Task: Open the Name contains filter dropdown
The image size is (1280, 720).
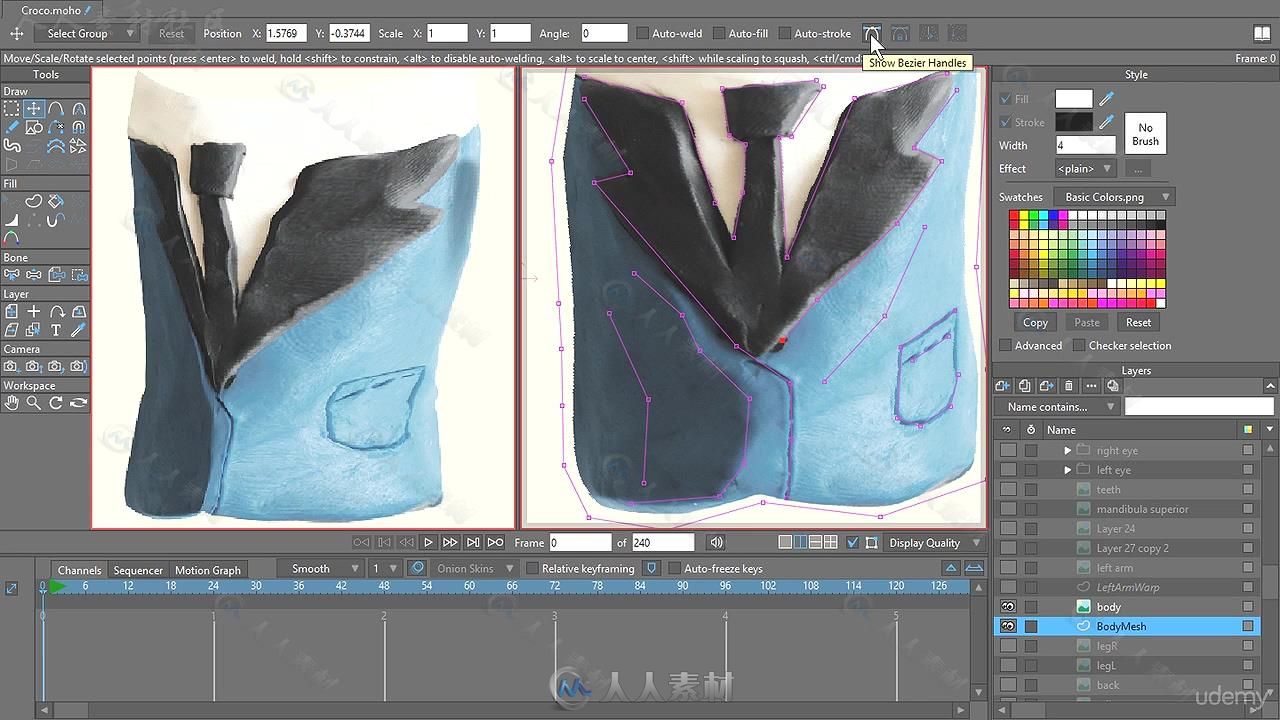Action: (1057, 407)
